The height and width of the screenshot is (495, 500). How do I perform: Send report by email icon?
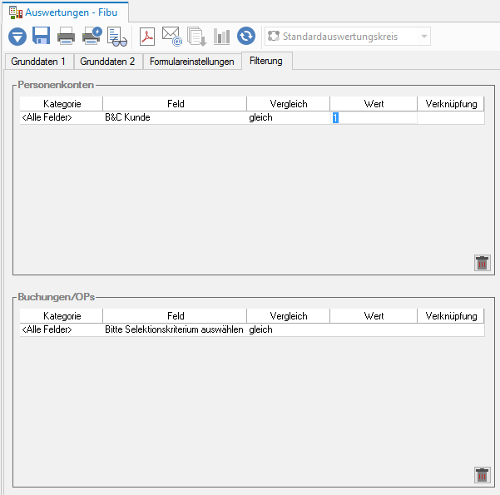(172, 36)
